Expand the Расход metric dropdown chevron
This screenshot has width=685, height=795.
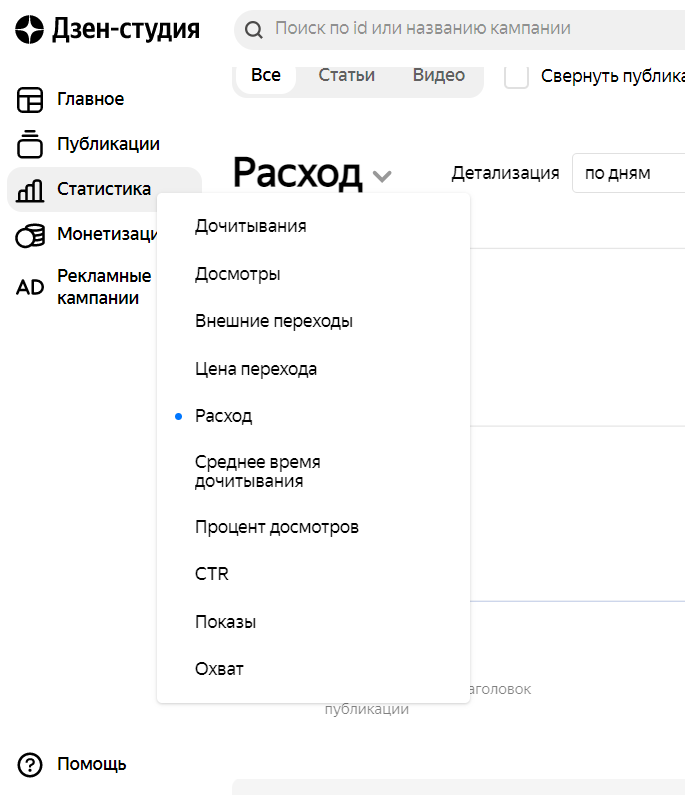(x=382, y=176)
